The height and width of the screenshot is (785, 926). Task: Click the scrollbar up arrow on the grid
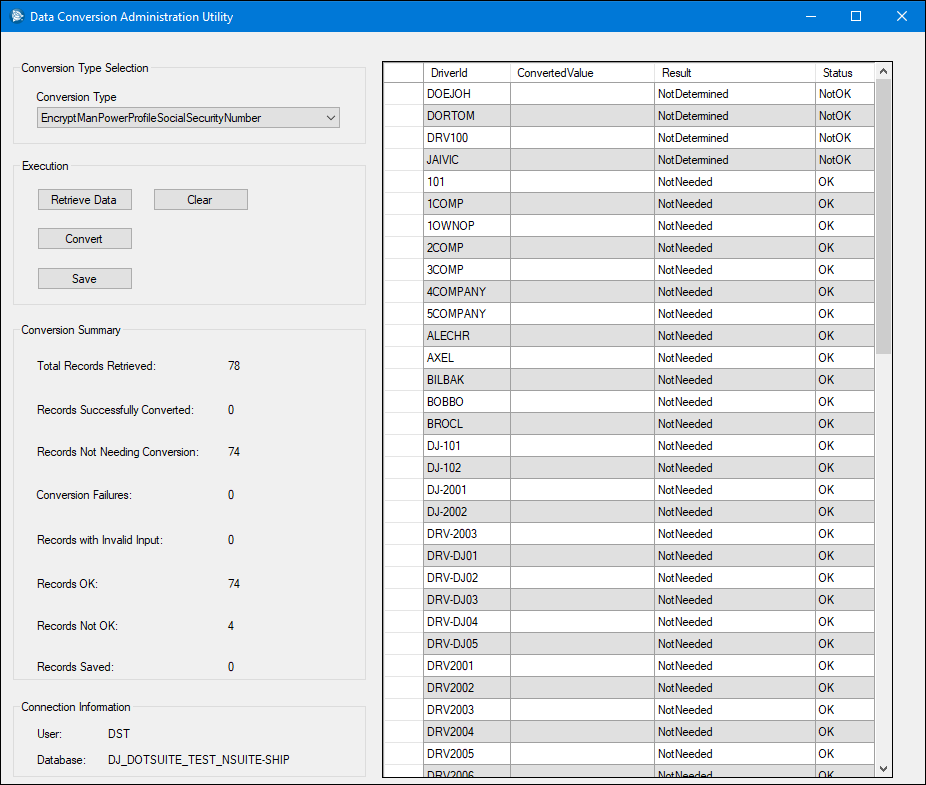coord(882,70)
